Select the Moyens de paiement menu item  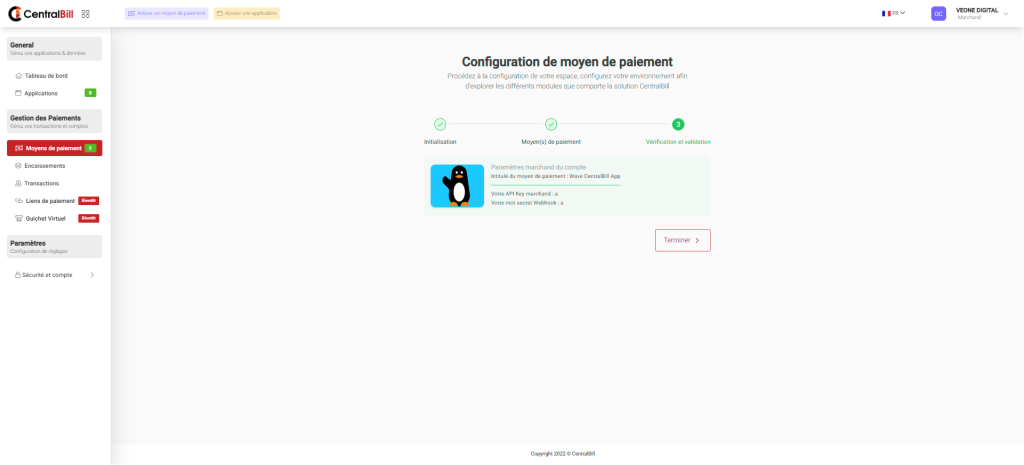click(x=55, y=148)
